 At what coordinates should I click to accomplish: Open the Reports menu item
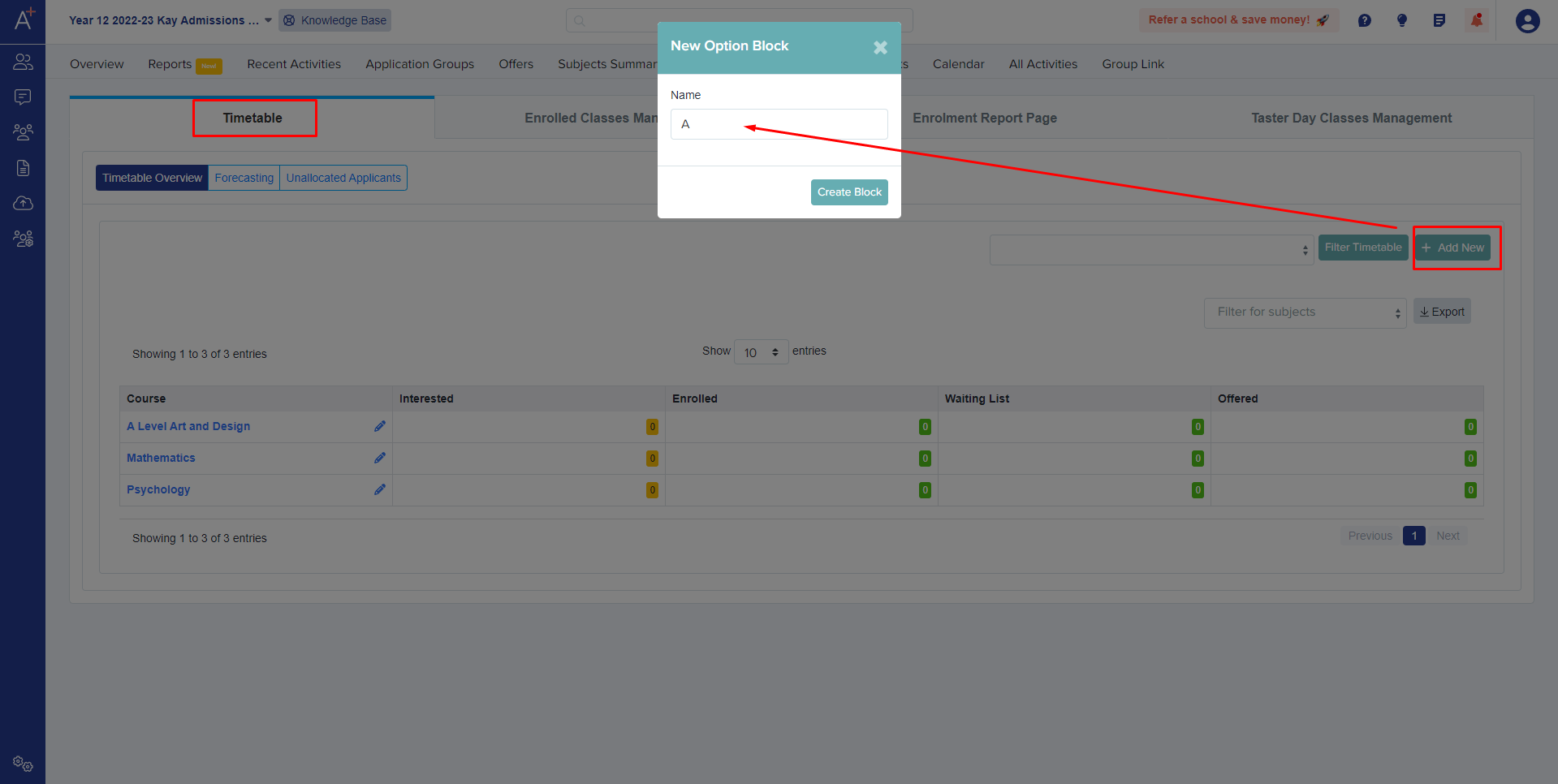[170, 64]
